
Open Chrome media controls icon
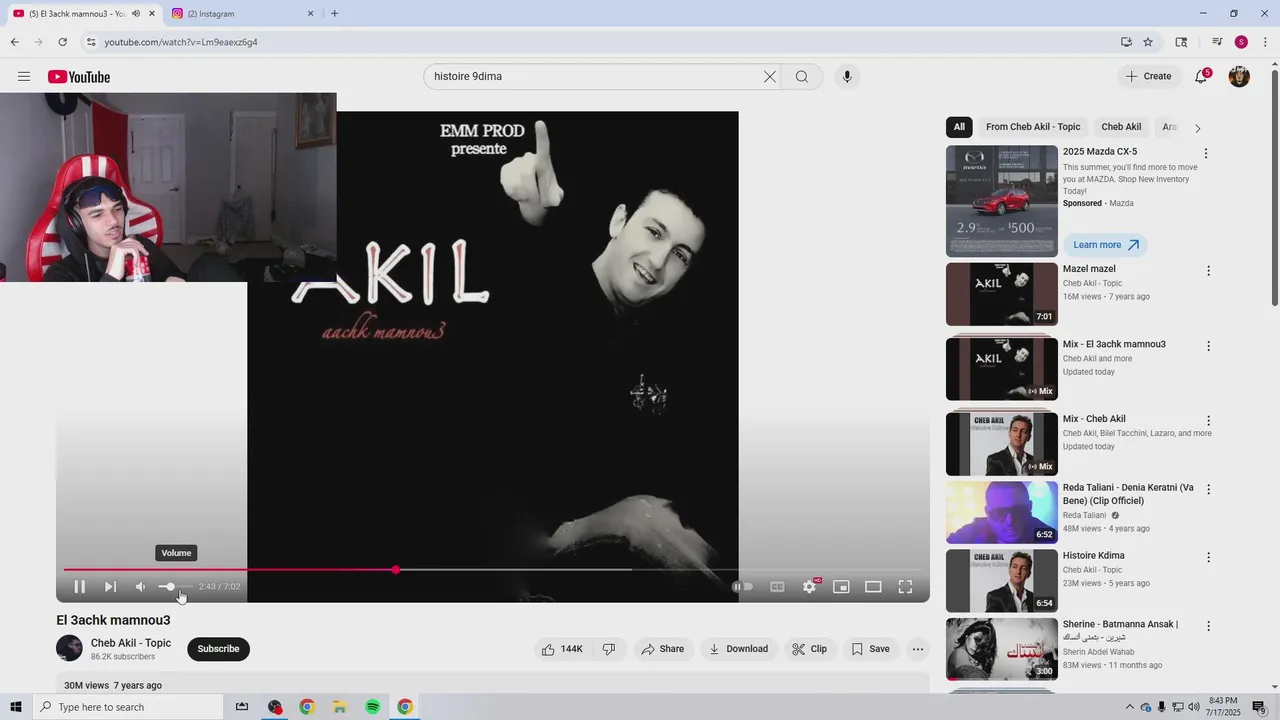click(1217, 42)
